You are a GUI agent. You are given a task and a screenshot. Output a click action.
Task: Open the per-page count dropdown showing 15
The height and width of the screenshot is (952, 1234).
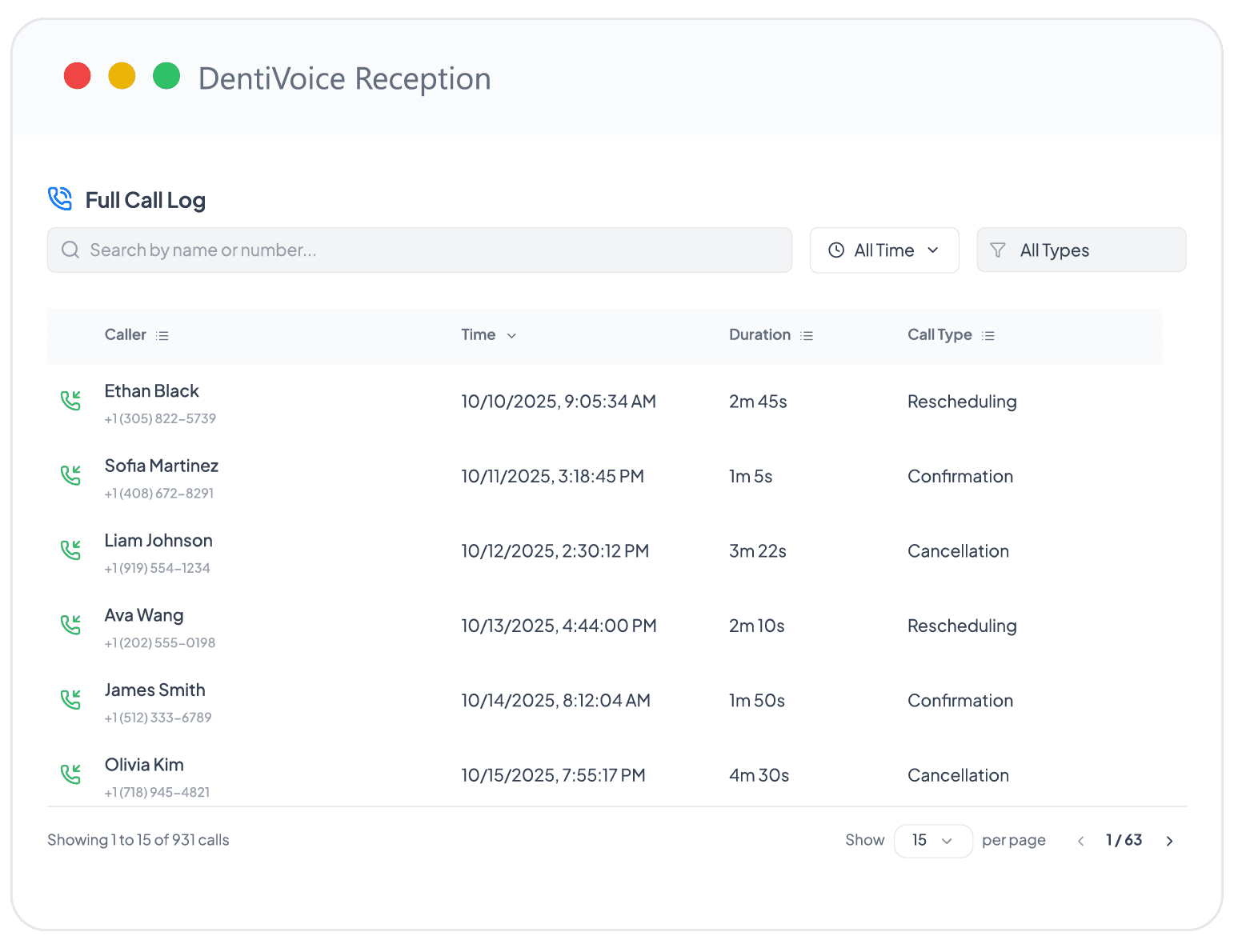point(933,840)
